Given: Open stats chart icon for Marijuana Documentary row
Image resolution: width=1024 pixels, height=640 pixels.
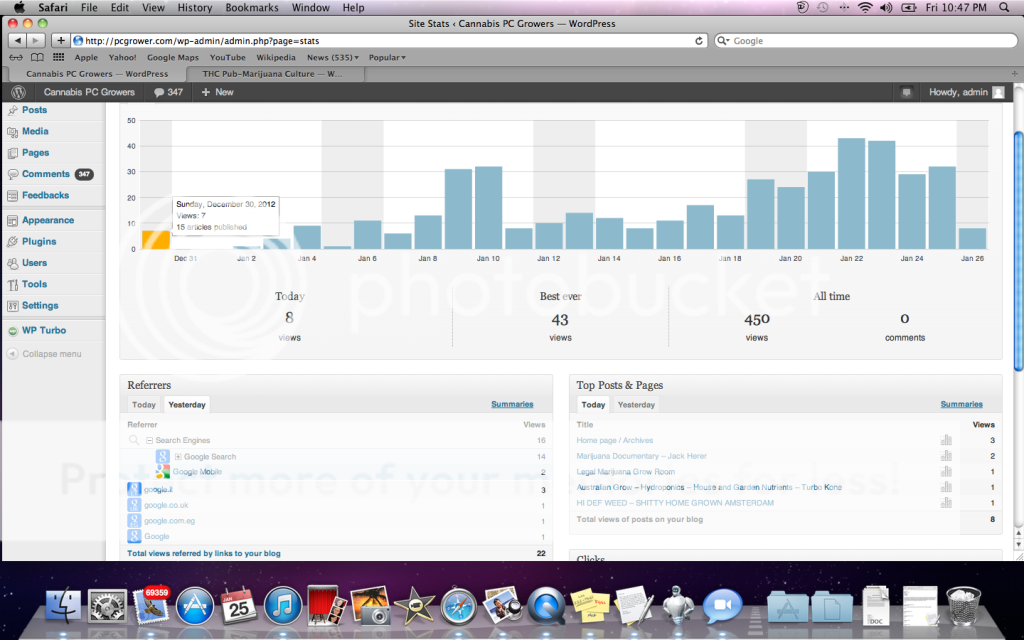Looking at the screenshot, I should tap(946, 456).
